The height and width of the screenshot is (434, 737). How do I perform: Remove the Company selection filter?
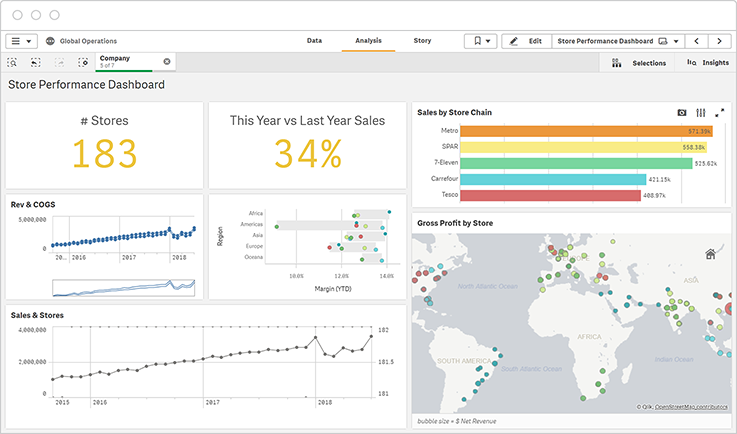click(167, 62)
